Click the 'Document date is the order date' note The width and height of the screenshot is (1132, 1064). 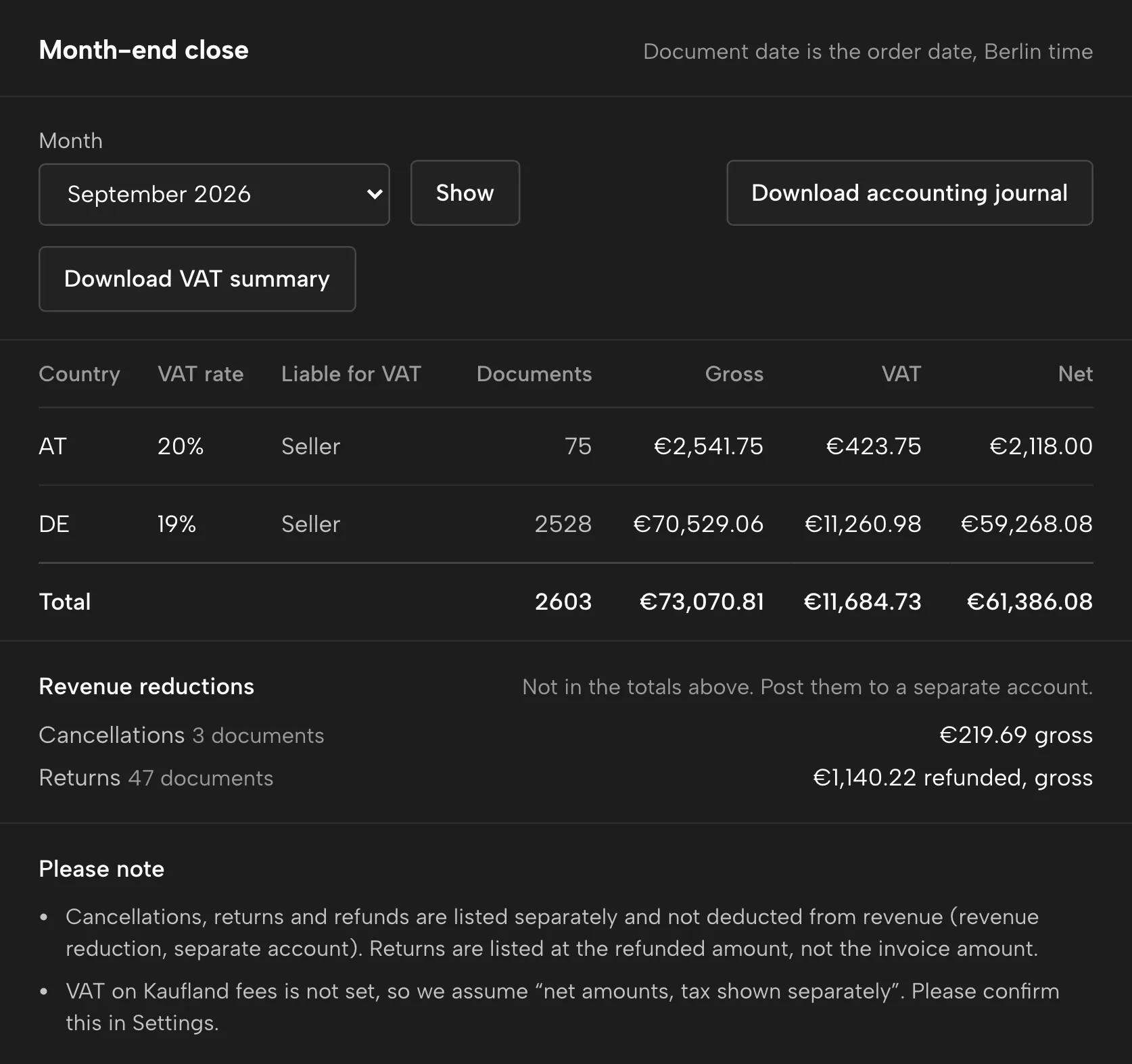pyautogui.click(x=868, y=51)
